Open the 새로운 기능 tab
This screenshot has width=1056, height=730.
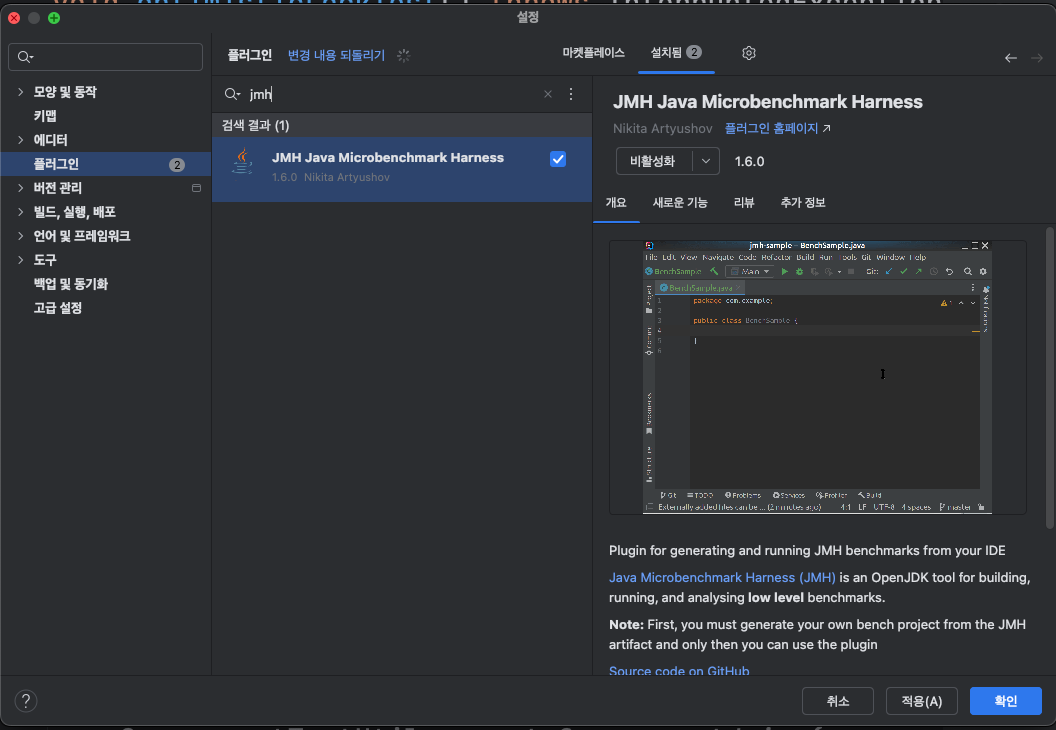pyautogui.click(x=680, y=203)
